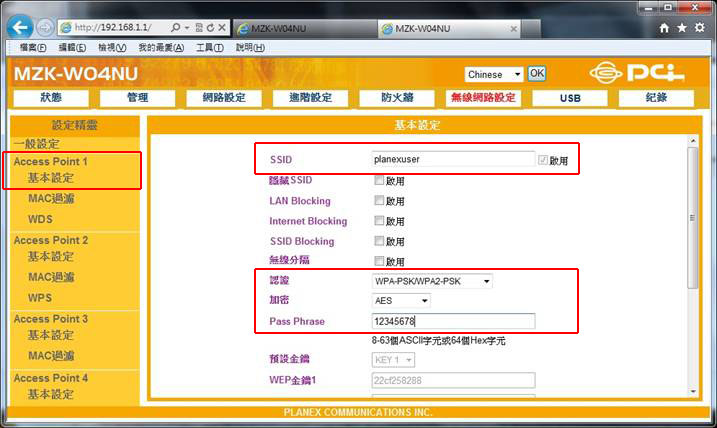Viewport: 717px width, 428px height.
Task: Open the 我的最愛(A) menu
Action: 161,48
